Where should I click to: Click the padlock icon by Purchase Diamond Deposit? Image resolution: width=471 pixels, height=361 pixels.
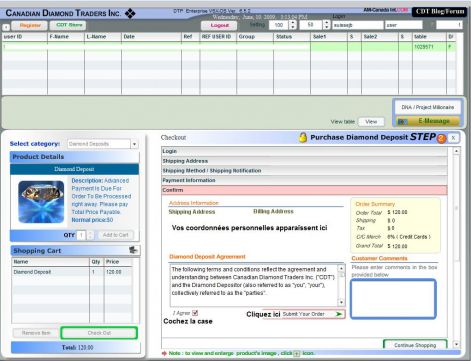[x=303, y=137]
